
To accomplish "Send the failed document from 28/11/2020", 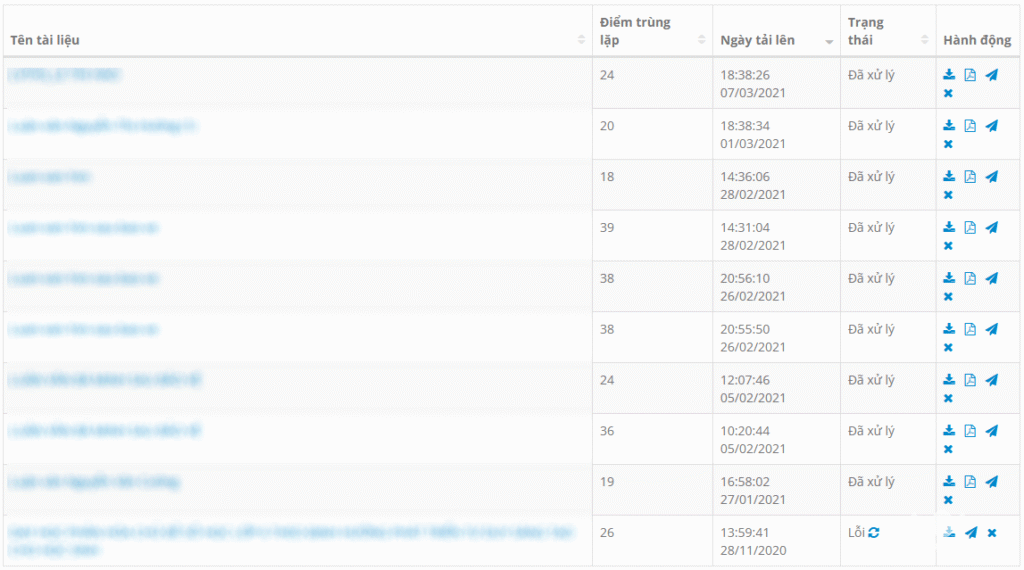I will (971, 533).
